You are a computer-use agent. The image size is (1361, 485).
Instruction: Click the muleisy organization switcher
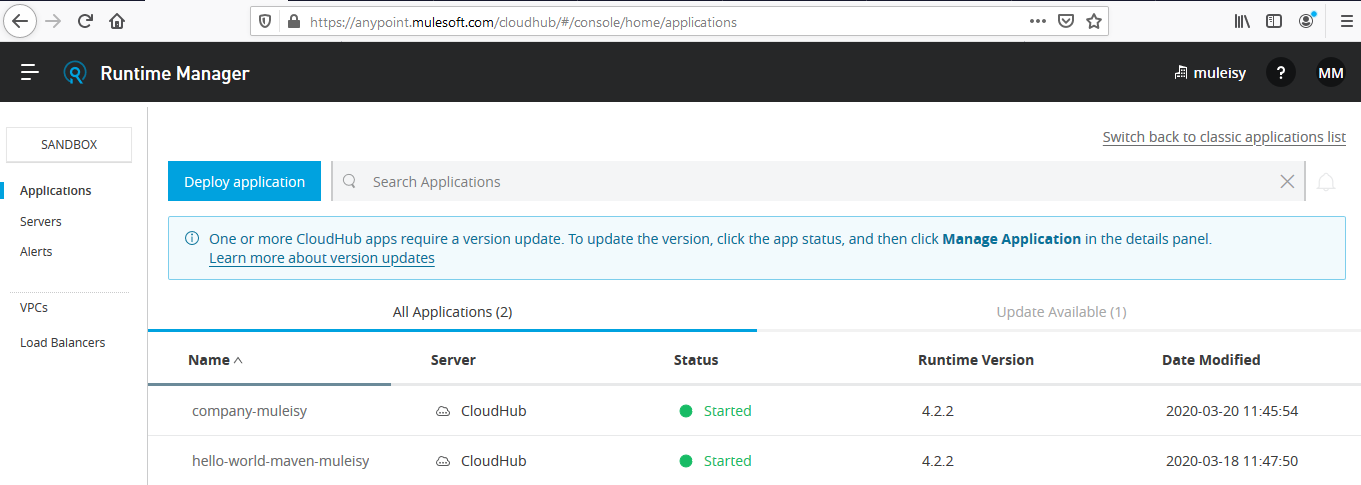[1209, 73]
